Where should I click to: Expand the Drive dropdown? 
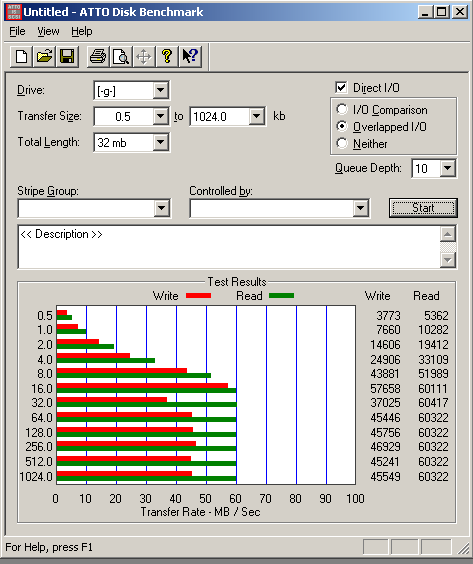[x=161, y=91]
